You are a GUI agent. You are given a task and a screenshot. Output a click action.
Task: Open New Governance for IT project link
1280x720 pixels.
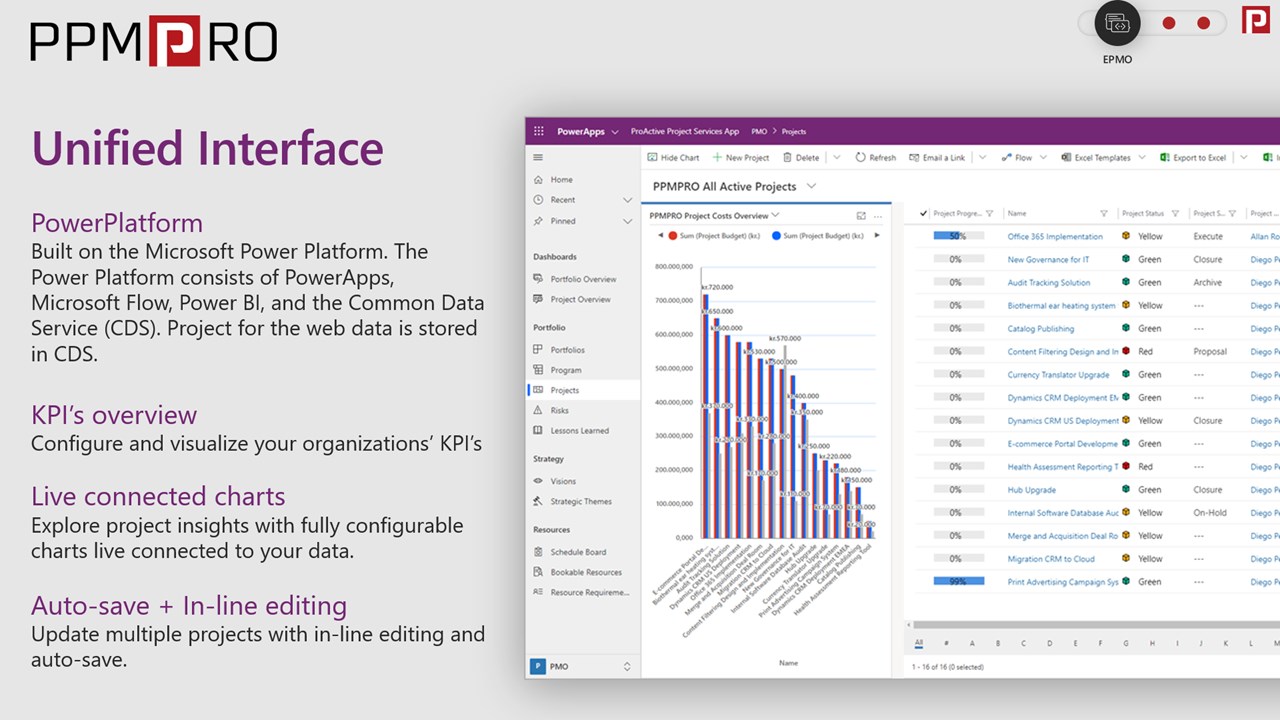(x=1048, y=260)
